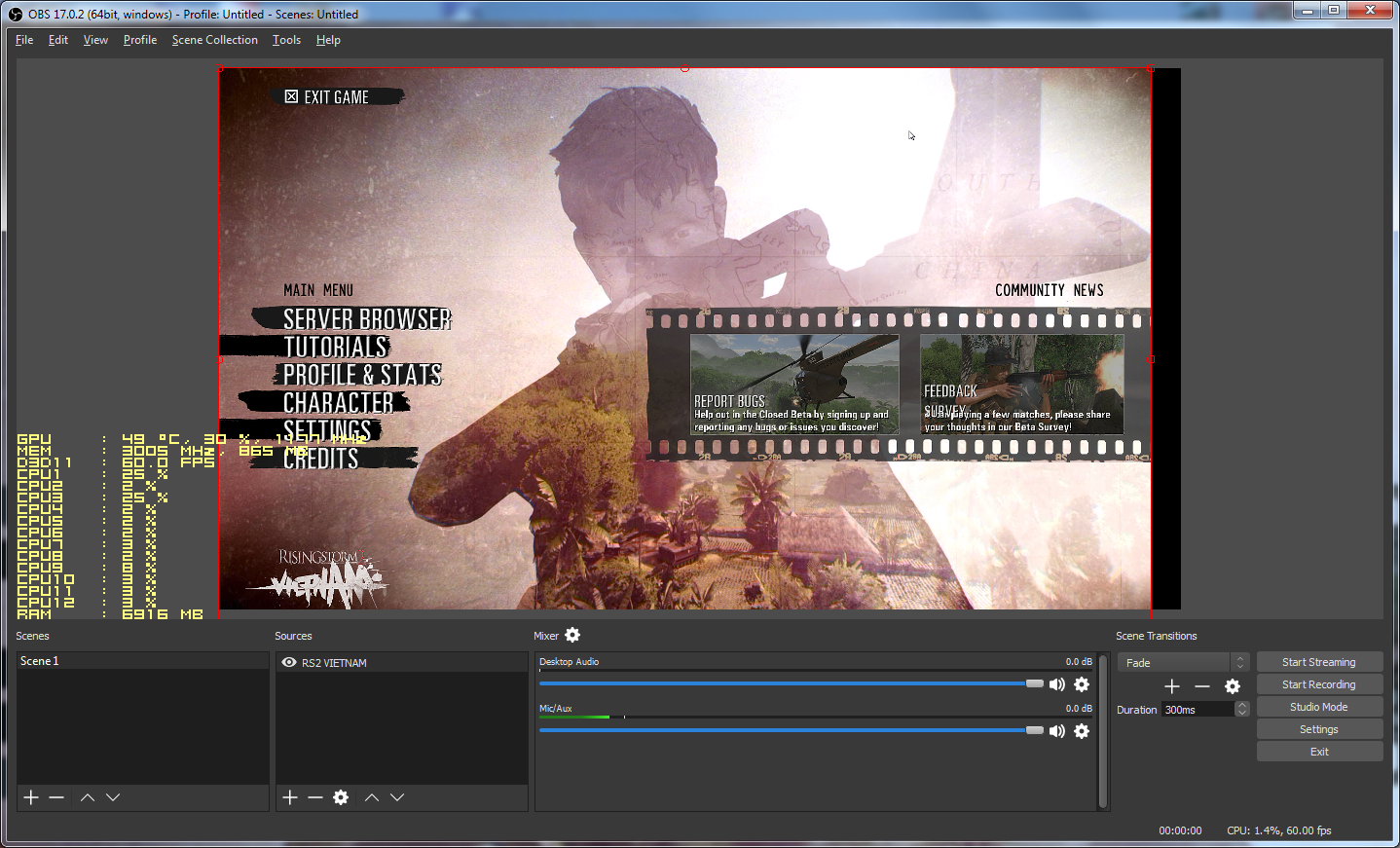The image size is (1400, 848).
Task: Open Mic/Aux settings gear
Action: [1082, 731]
